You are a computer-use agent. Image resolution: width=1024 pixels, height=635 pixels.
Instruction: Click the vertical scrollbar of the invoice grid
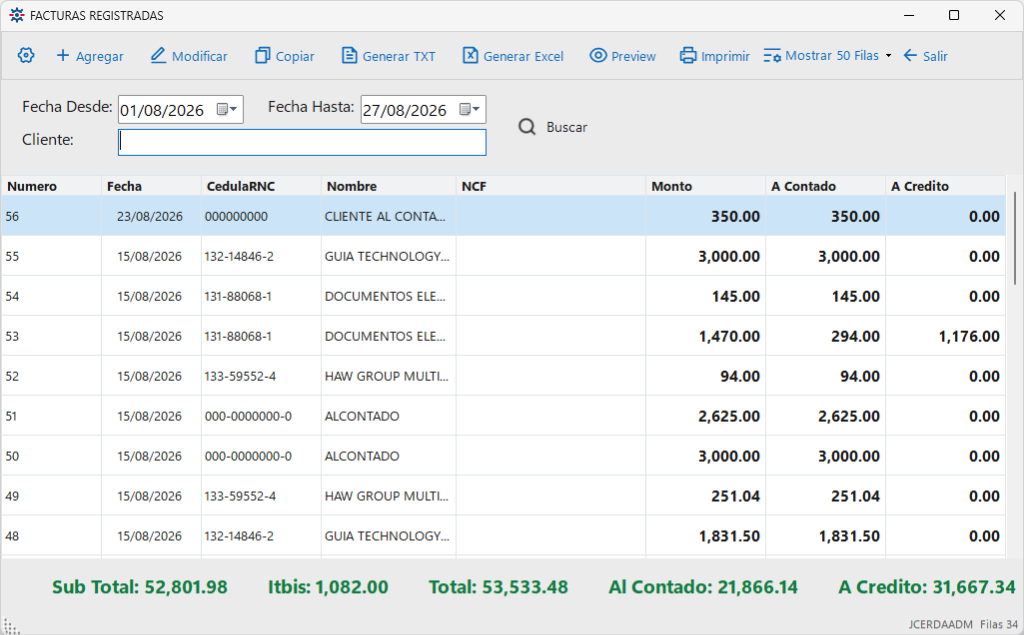[1014, 238]
